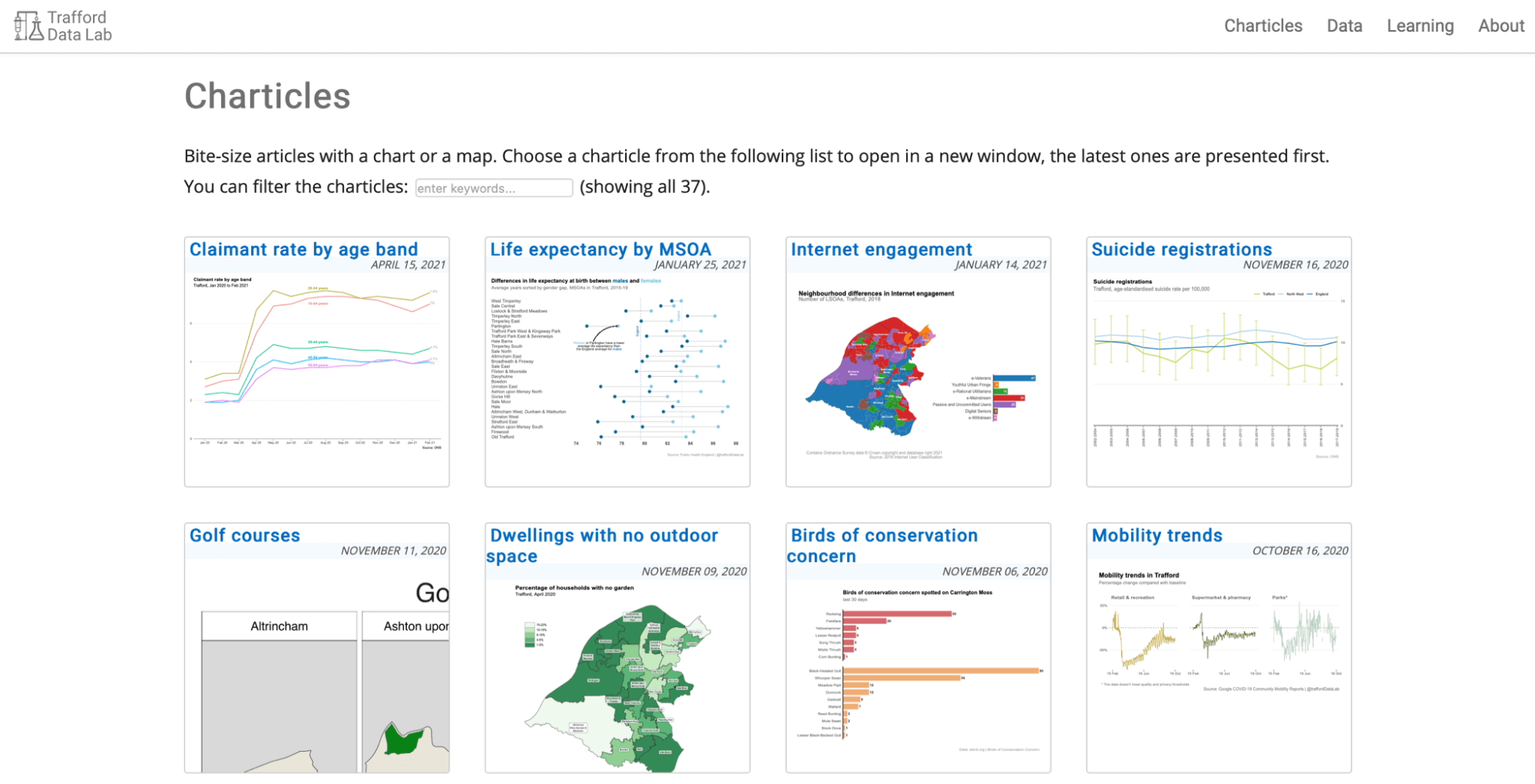Click the mobility trends chart thumbnail
This screenshot has width=1535, height=784.
click(1219, 633)
